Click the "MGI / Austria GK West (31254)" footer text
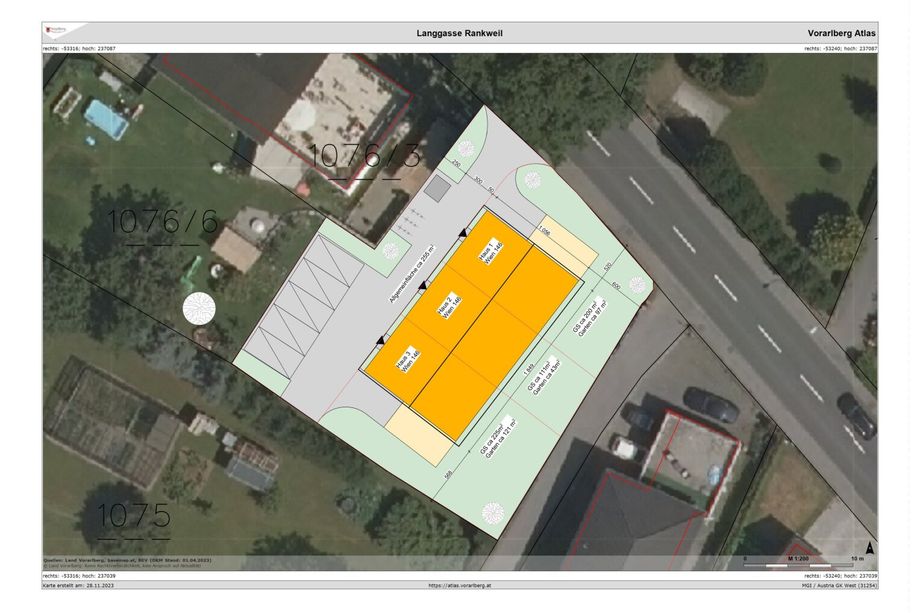The image size is (920, 613). pos(836,586)
